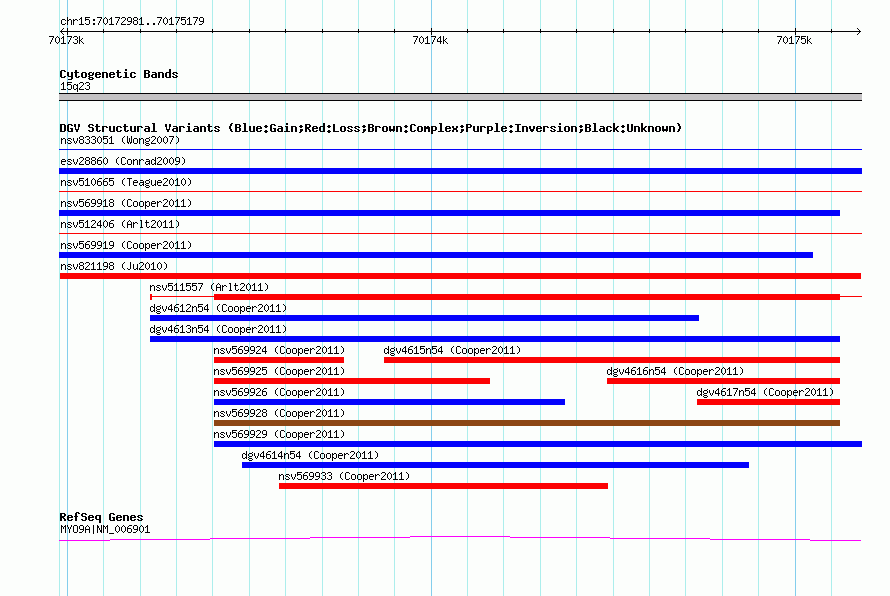The height and width of the screenshot is (596, 890).
Task: Select the 15q23 band label
Action: (x=75, y=86)
